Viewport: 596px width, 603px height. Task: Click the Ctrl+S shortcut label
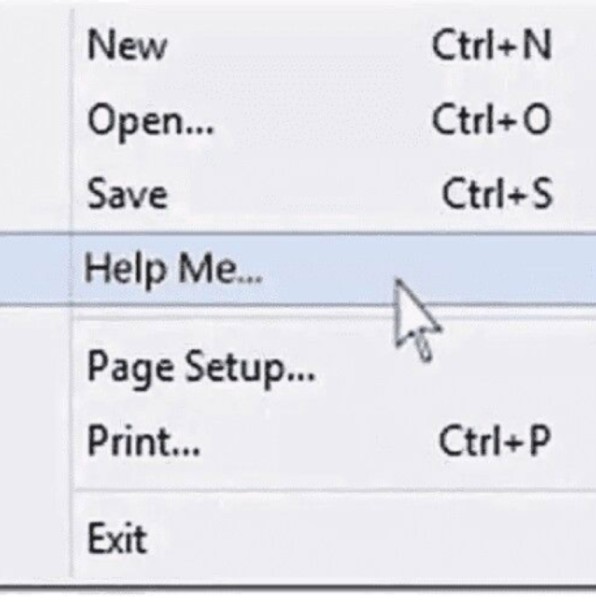click(x=497, y=193)
